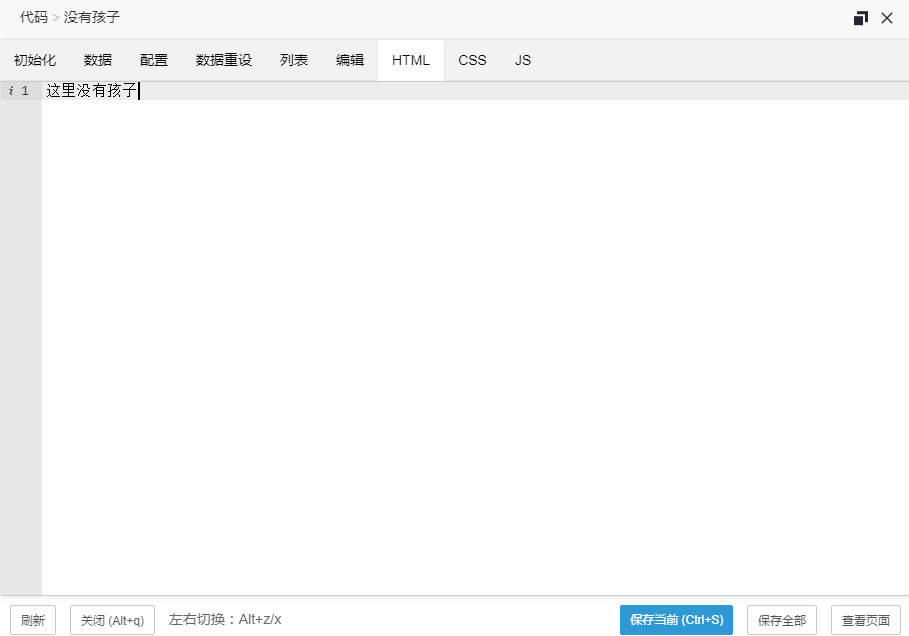Click the info marker on line 1
909x636 pixels.
coord(10,90)
